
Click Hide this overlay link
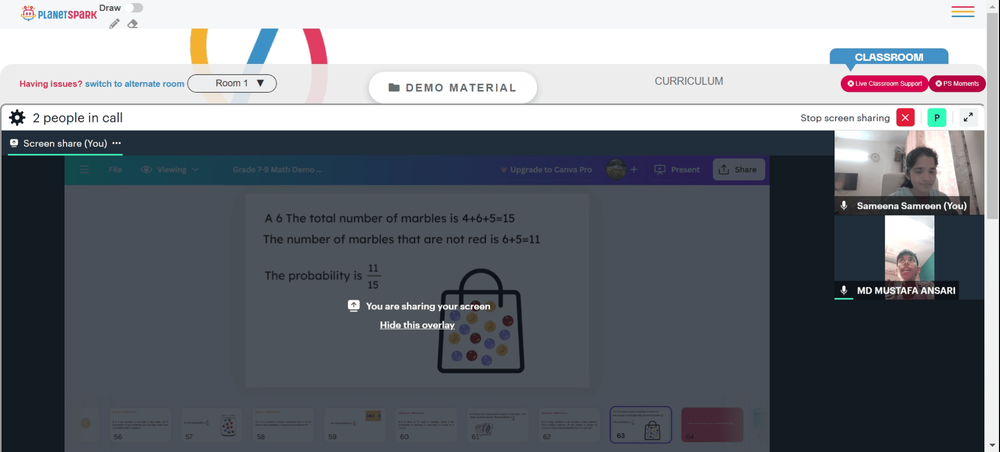click(417, 325)
